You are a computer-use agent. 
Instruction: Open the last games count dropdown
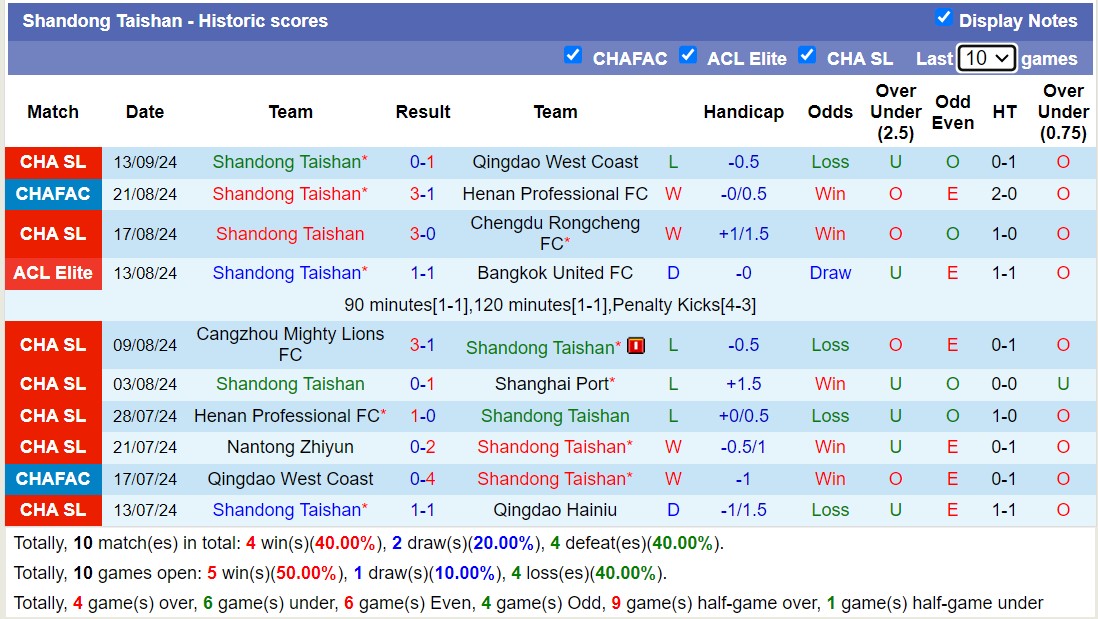click(x=986, y=58)
